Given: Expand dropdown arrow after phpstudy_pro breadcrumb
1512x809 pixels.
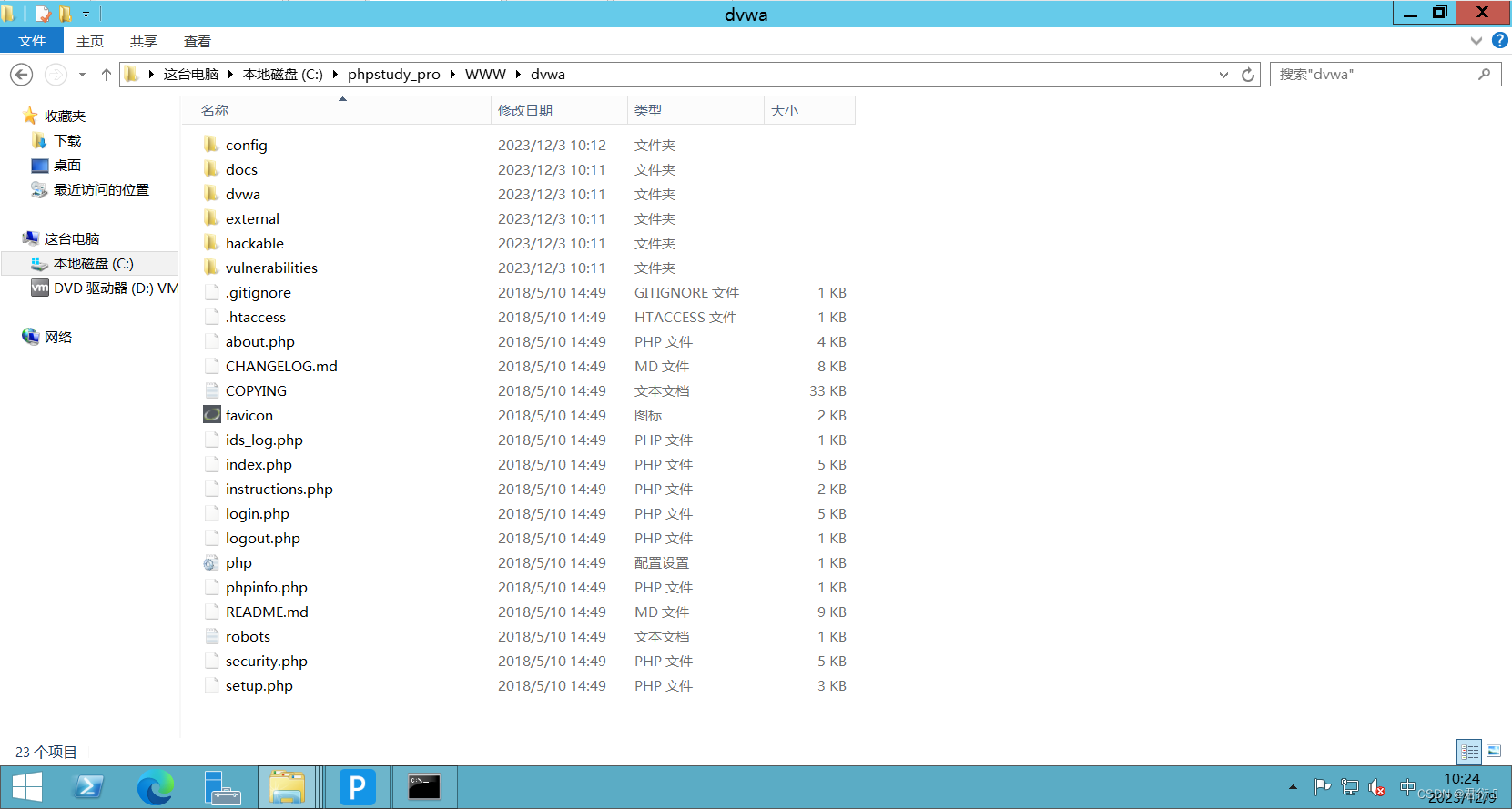Looking at the screenshot, I should point(452,75).
